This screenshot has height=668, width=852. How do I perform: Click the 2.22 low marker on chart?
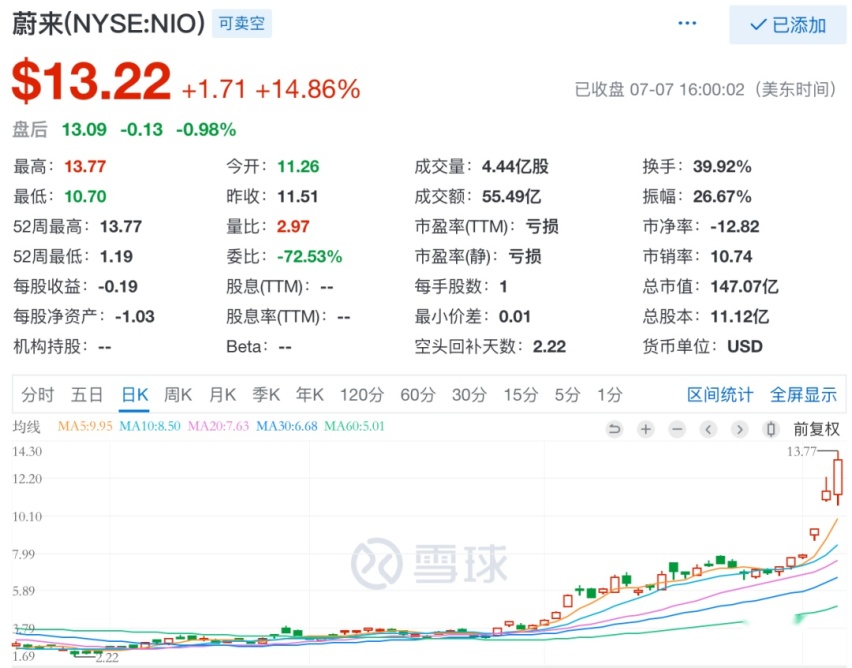[107, 658]
